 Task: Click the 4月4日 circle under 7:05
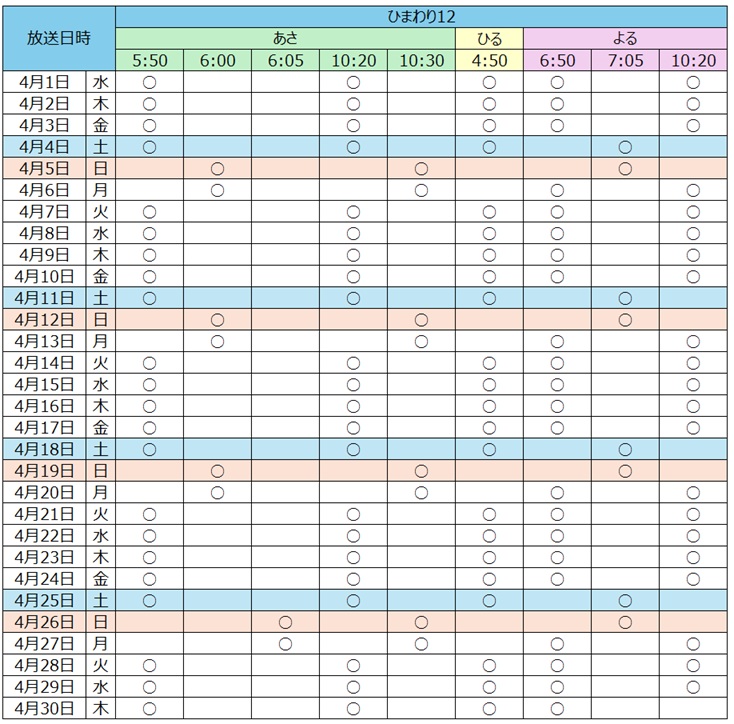pos(625,147)
